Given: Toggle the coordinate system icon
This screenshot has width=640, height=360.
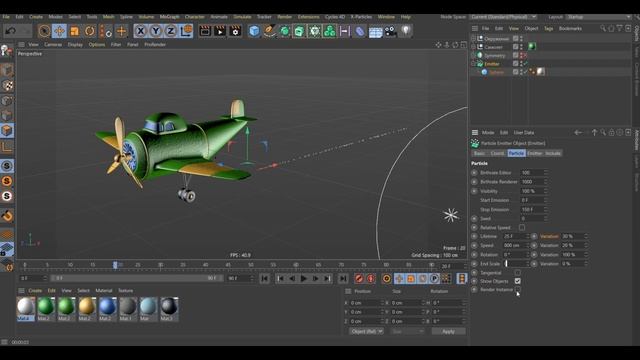Looking at the screenshot, I should coord(186,31).
